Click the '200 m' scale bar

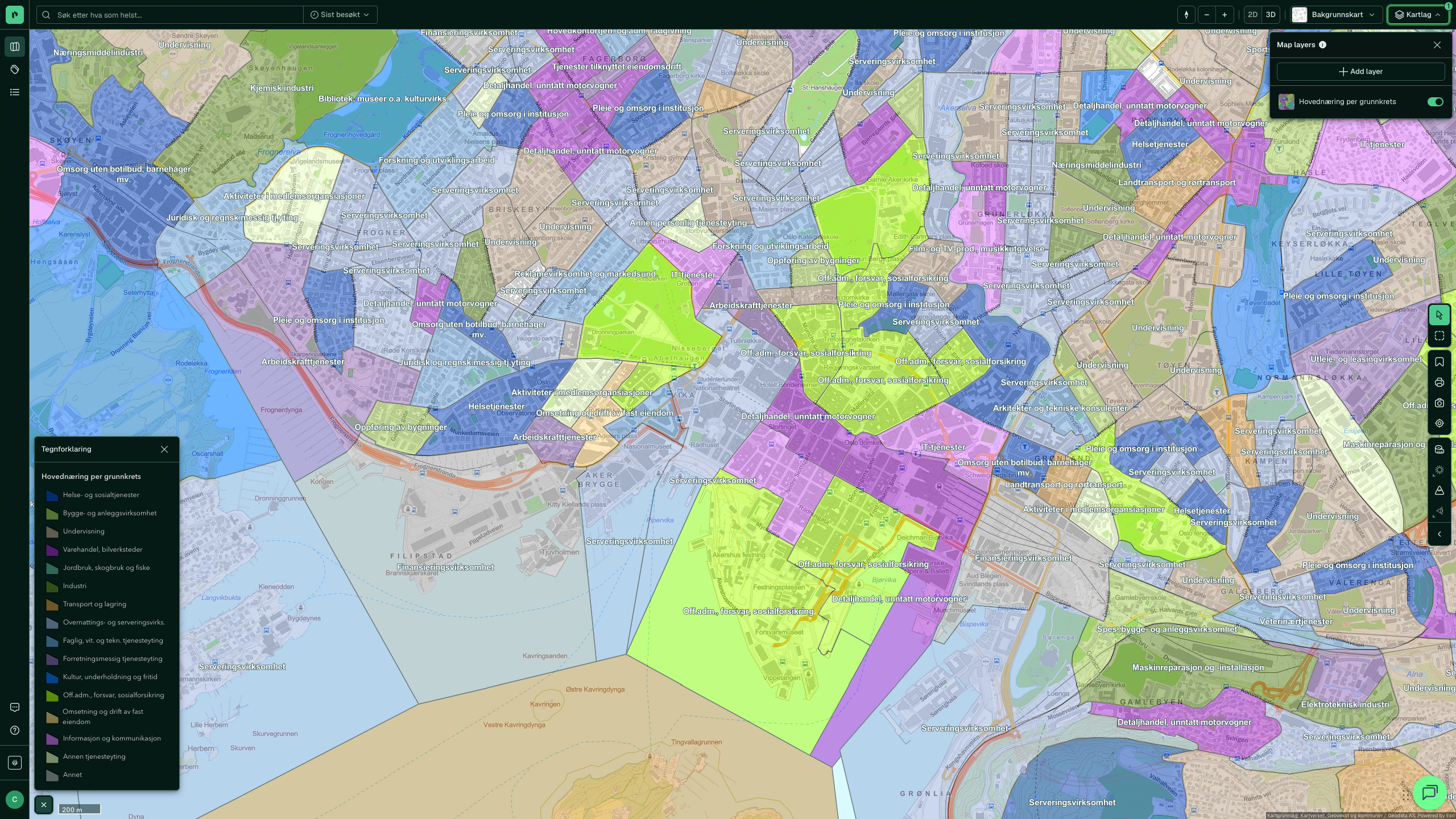tap(79, 809)
